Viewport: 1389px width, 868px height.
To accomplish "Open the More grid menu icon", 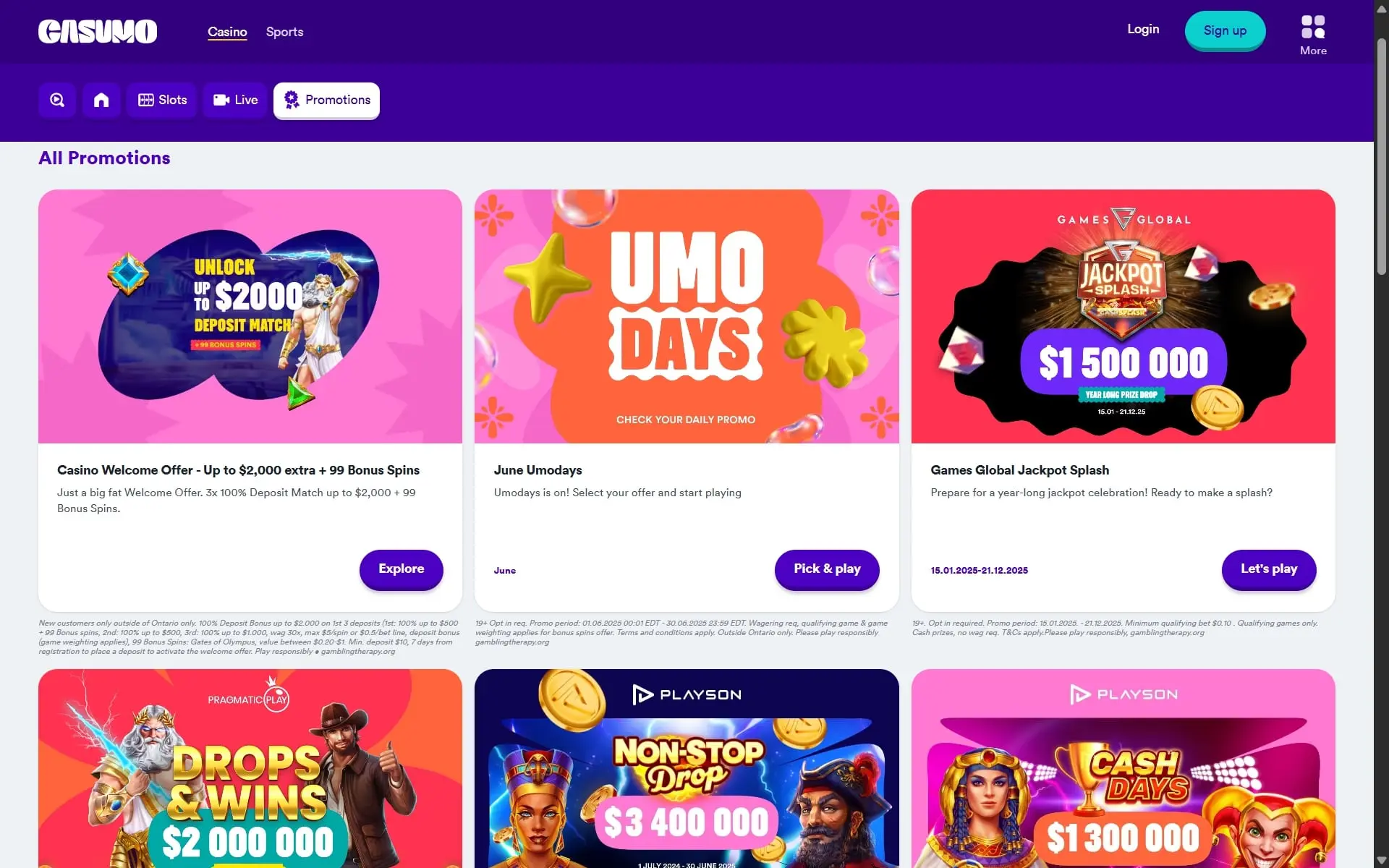I will click(1313, 35).
